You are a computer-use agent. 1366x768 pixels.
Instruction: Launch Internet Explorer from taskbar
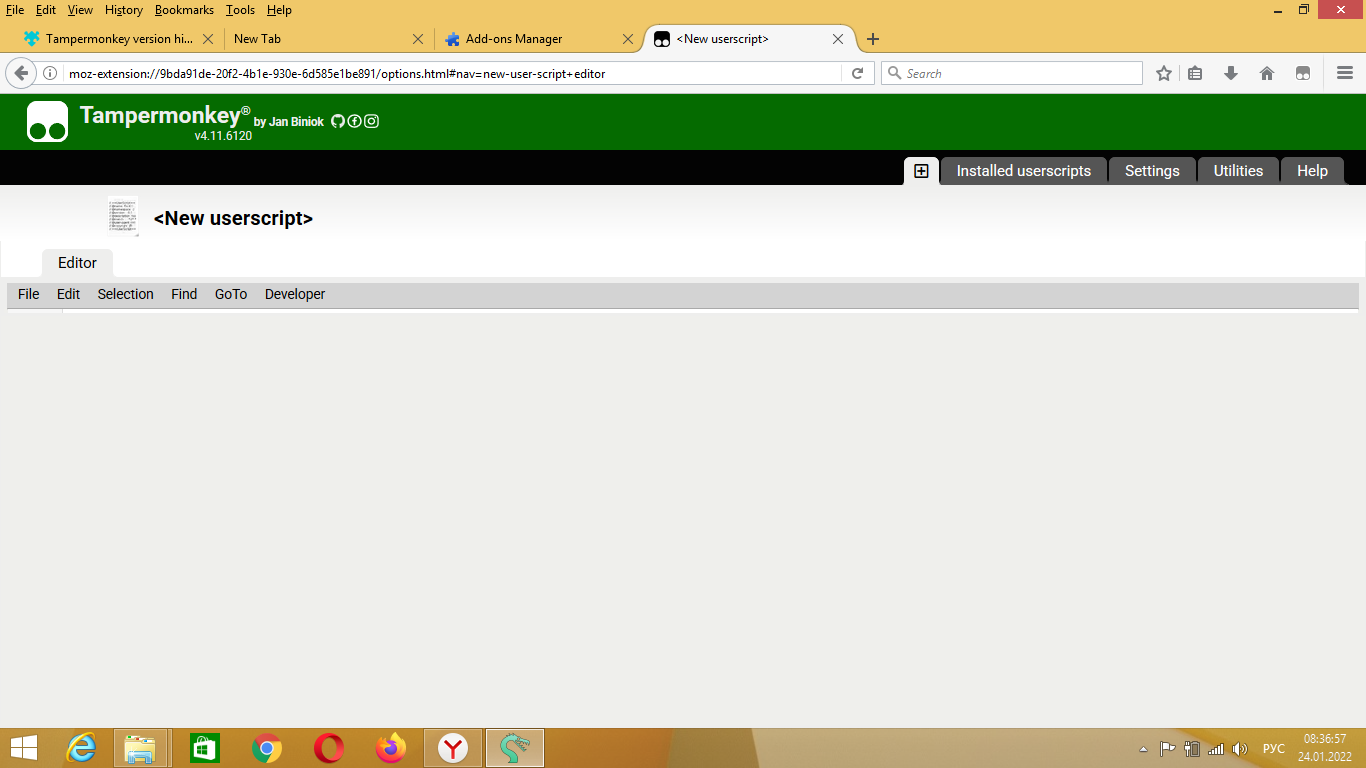(81, 748)
